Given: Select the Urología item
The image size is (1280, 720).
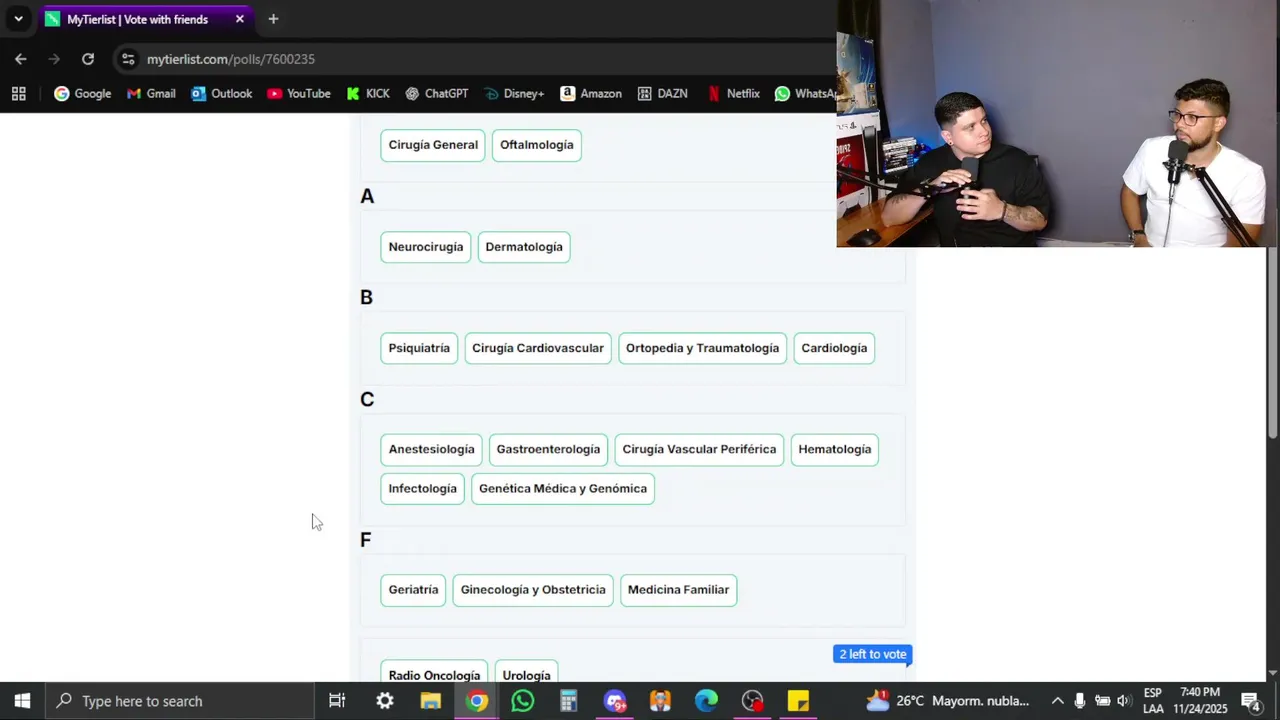Looking at the screenshot, I should pos(526,672).
